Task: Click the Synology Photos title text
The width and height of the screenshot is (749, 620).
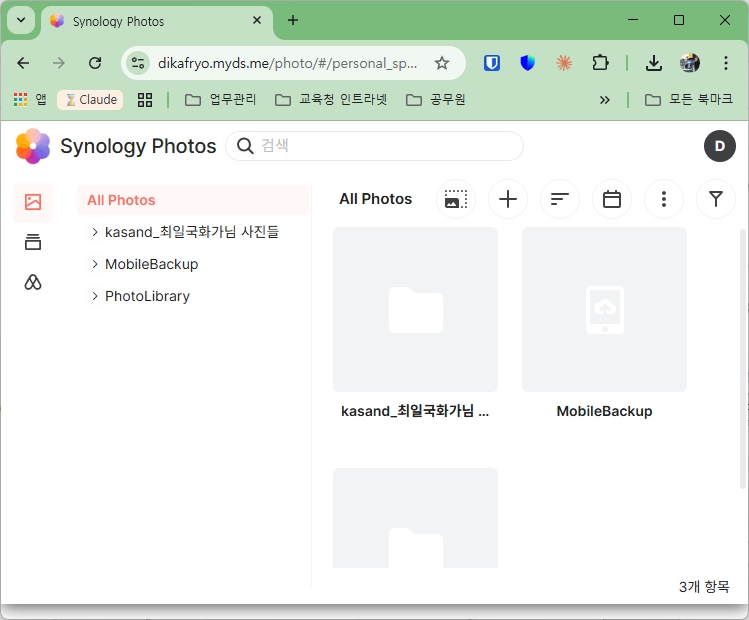Action: (138, 146)
